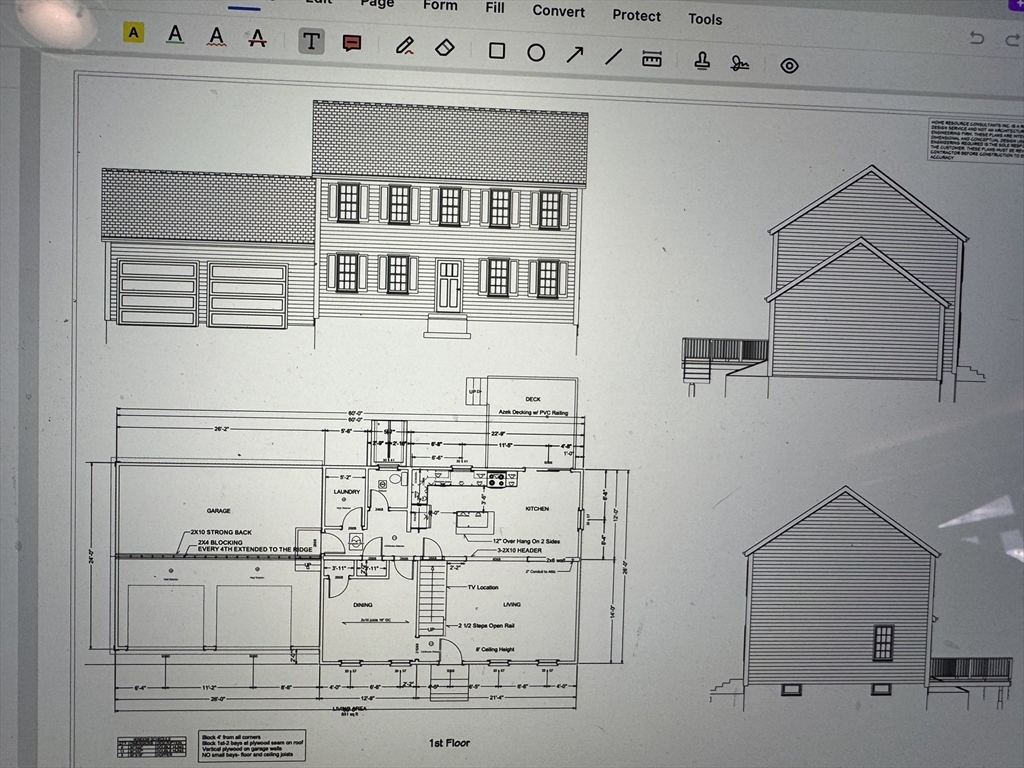Select the measurement ruler tool
This screenshot has height=768, width=1024.
tap(652, 59)
